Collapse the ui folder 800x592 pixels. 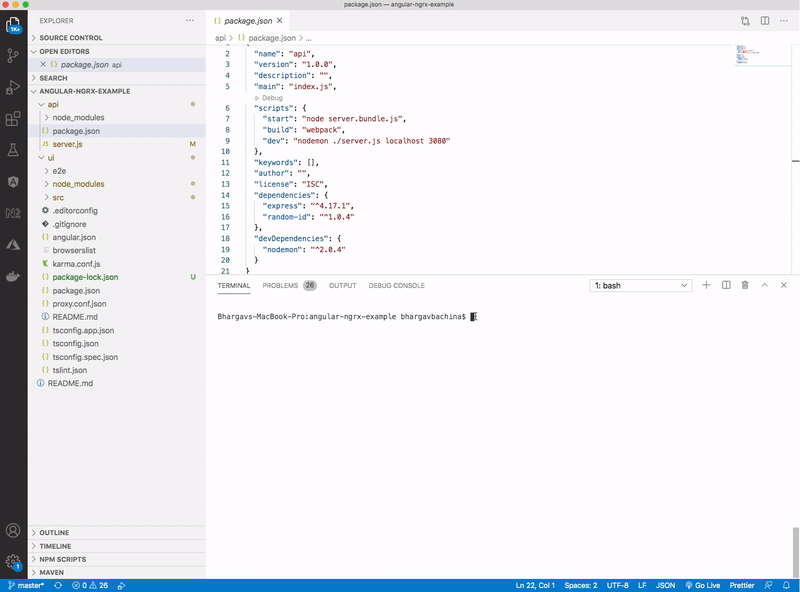click(117, 158)
